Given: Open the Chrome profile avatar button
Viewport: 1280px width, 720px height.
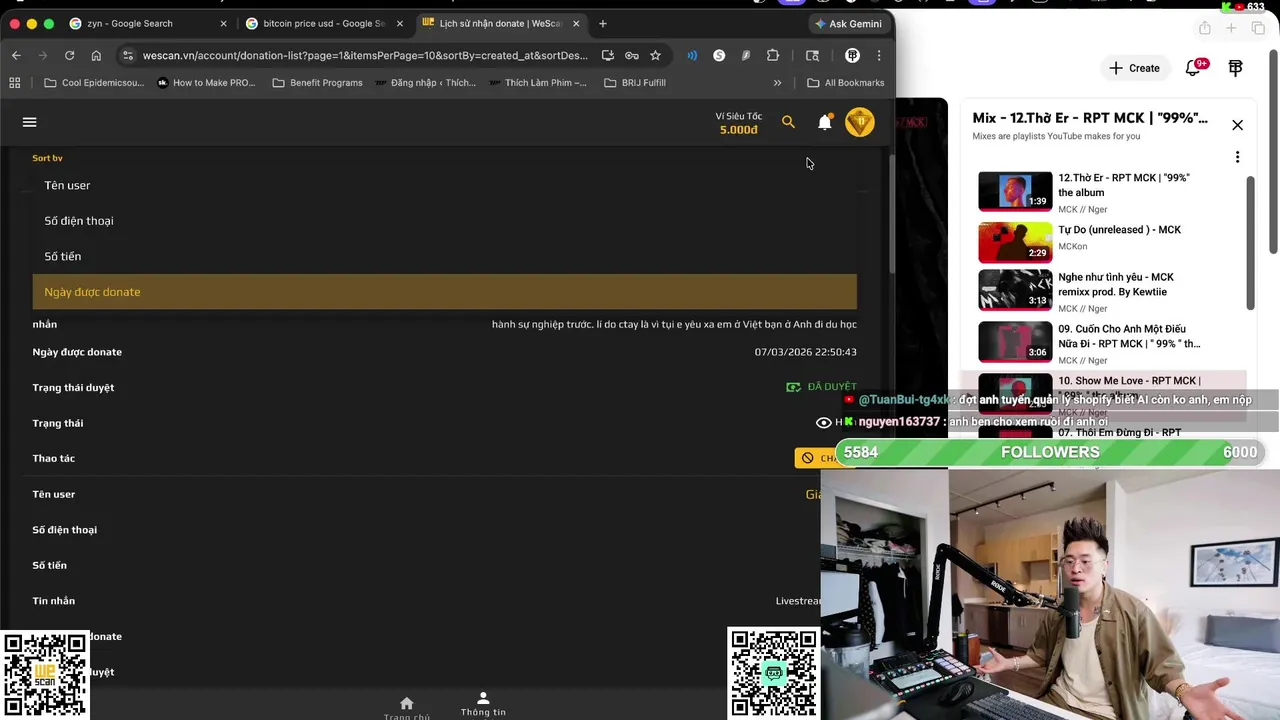Looking at the screenshot, I should click(x=852, y=55).
